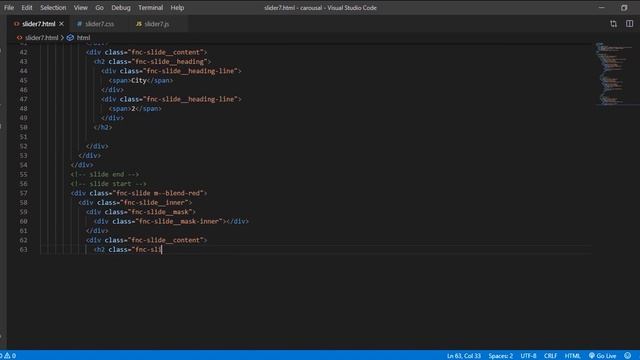Click the html element icon in breadcrumb

(70, 38)
